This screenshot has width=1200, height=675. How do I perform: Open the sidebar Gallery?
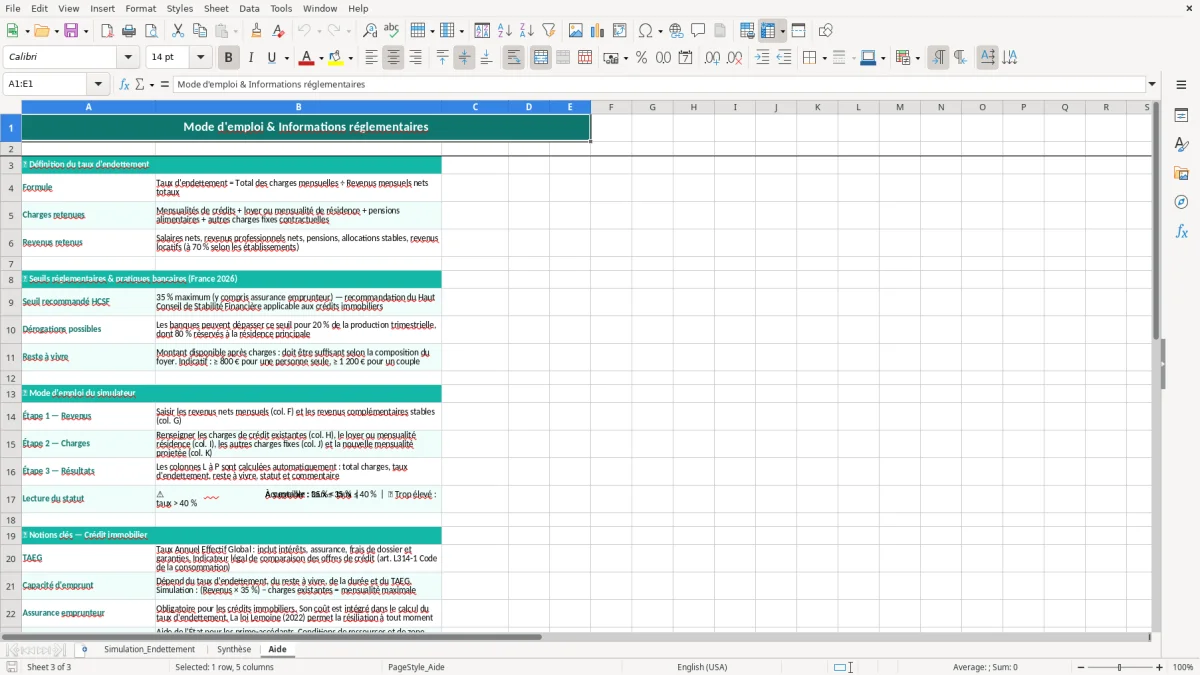click(x=1181, y=173)
